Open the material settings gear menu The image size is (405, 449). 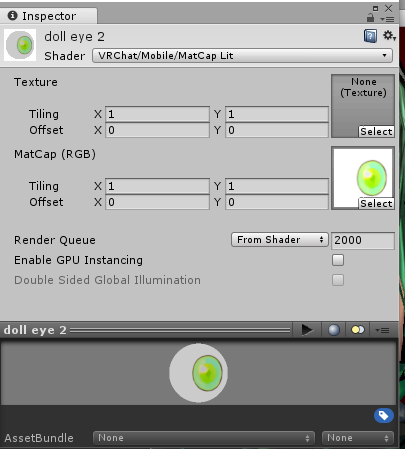coord(389,36)
